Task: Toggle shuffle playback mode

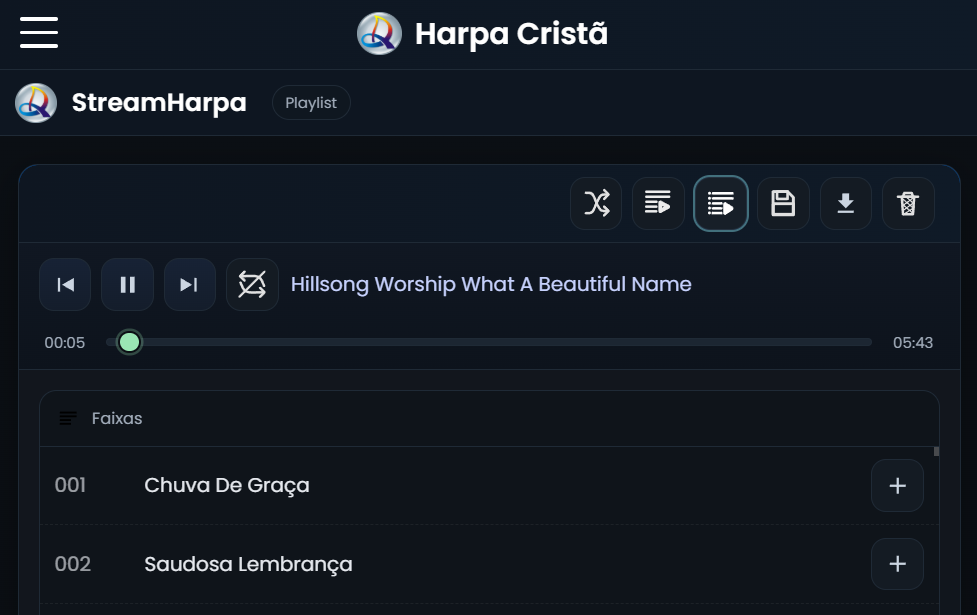Action: (x=596, y=204)
